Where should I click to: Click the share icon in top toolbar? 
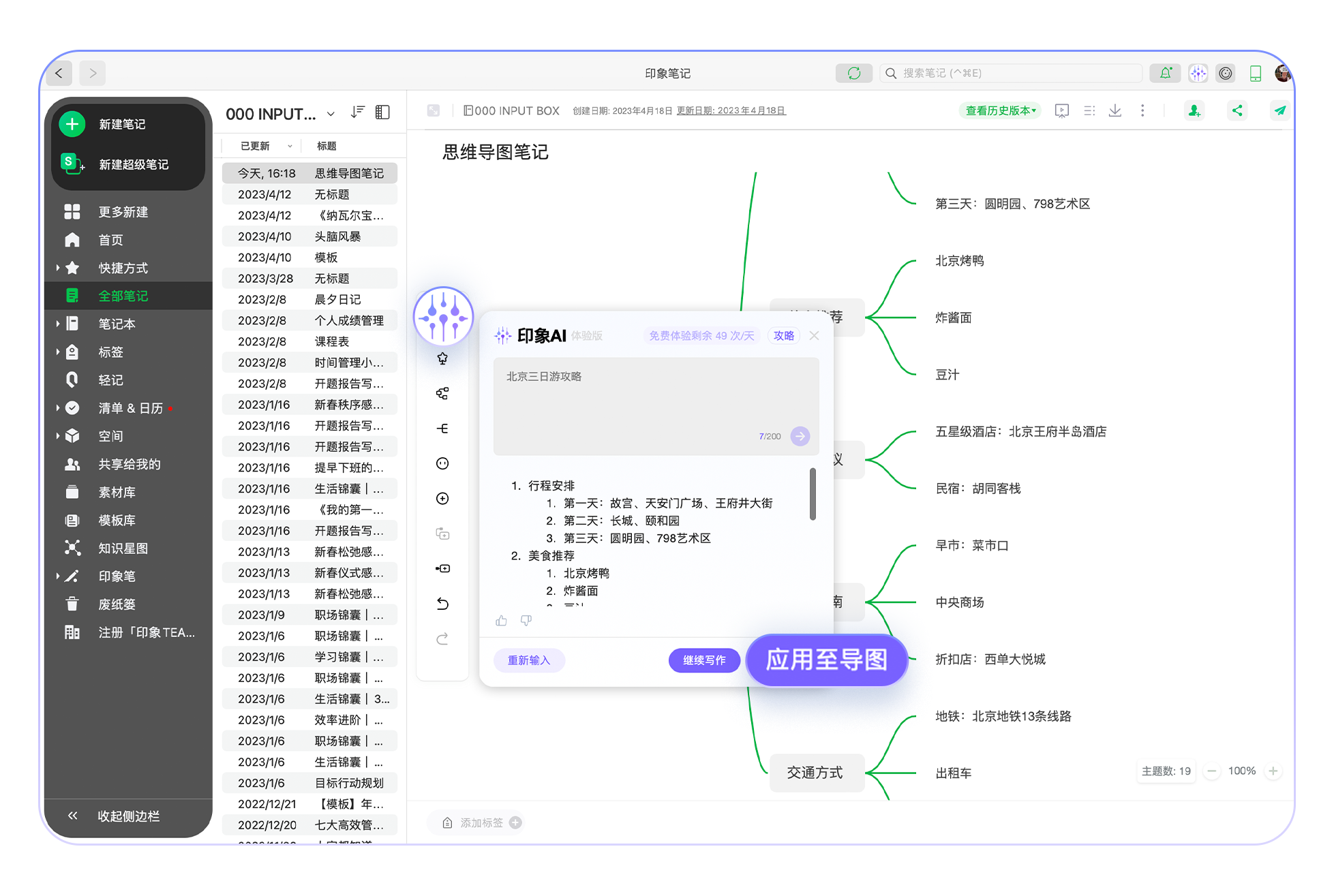(x=1238, y=110)
